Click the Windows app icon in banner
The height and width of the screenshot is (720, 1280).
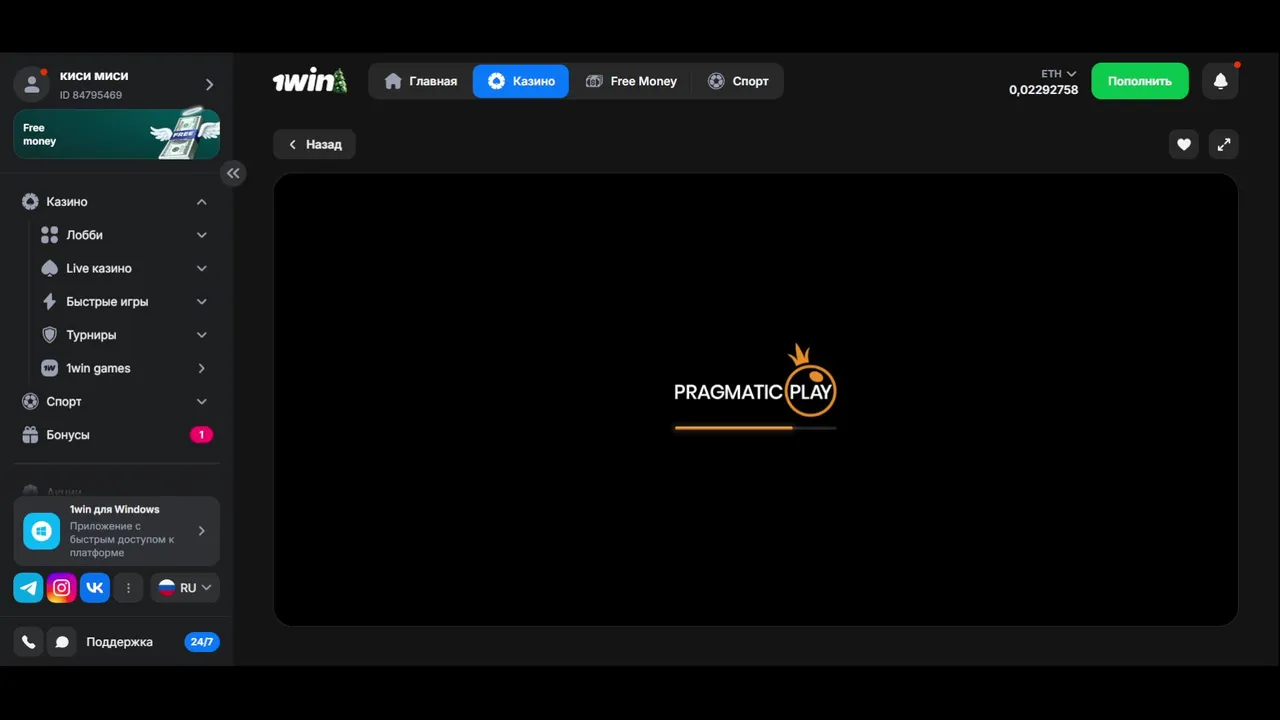pyautogui.click(x=41, y=531)
